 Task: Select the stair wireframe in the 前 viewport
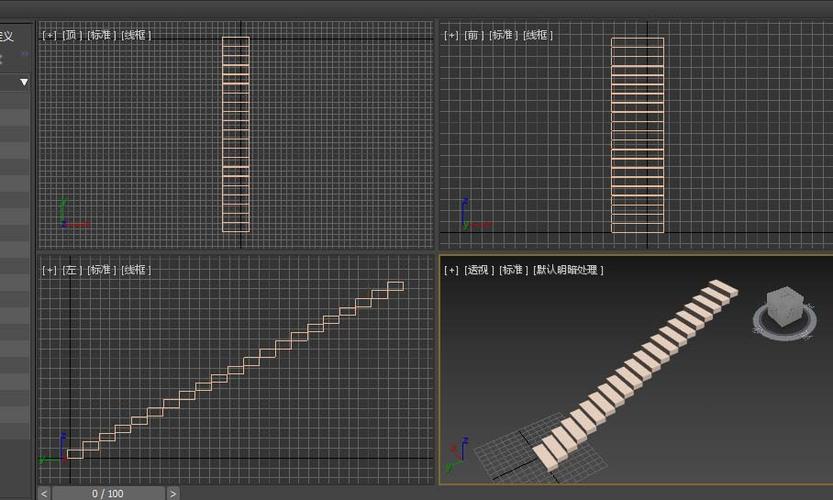click(638, 135)
